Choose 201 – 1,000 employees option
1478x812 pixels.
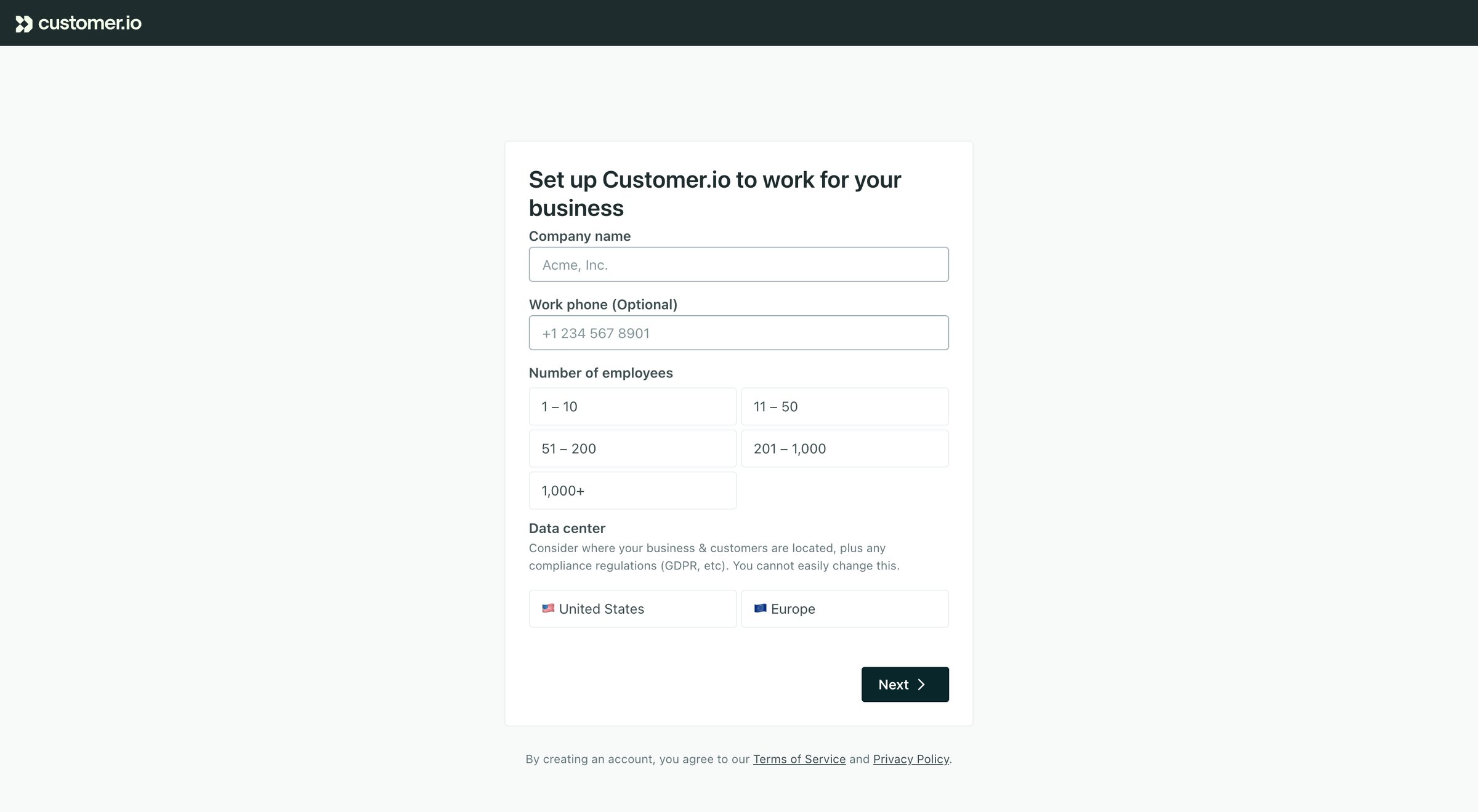pos(844,449)
